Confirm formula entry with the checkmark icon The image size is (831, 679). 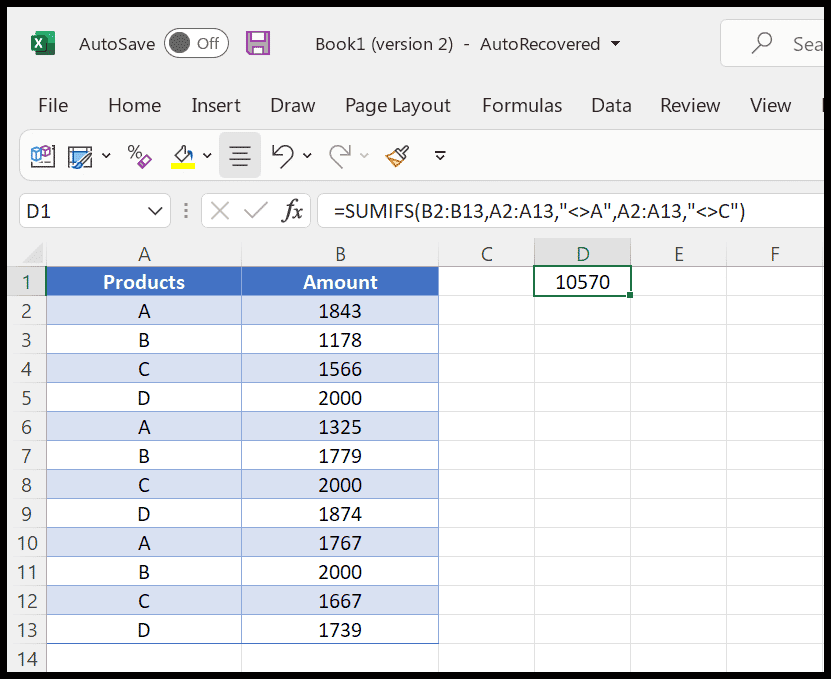click(x=256, y=211)
